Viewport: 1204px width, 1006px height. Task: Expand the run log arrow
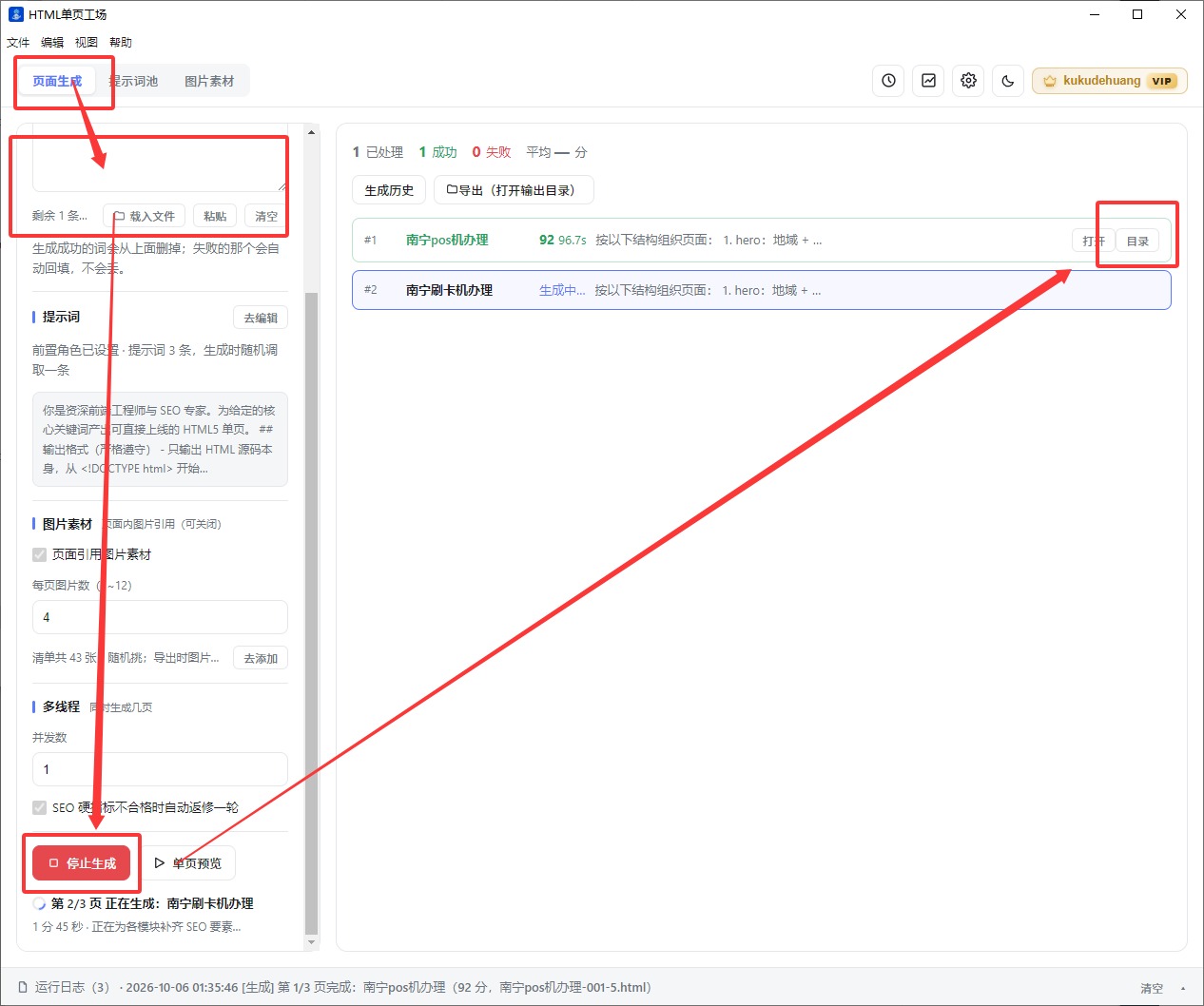1182,988
